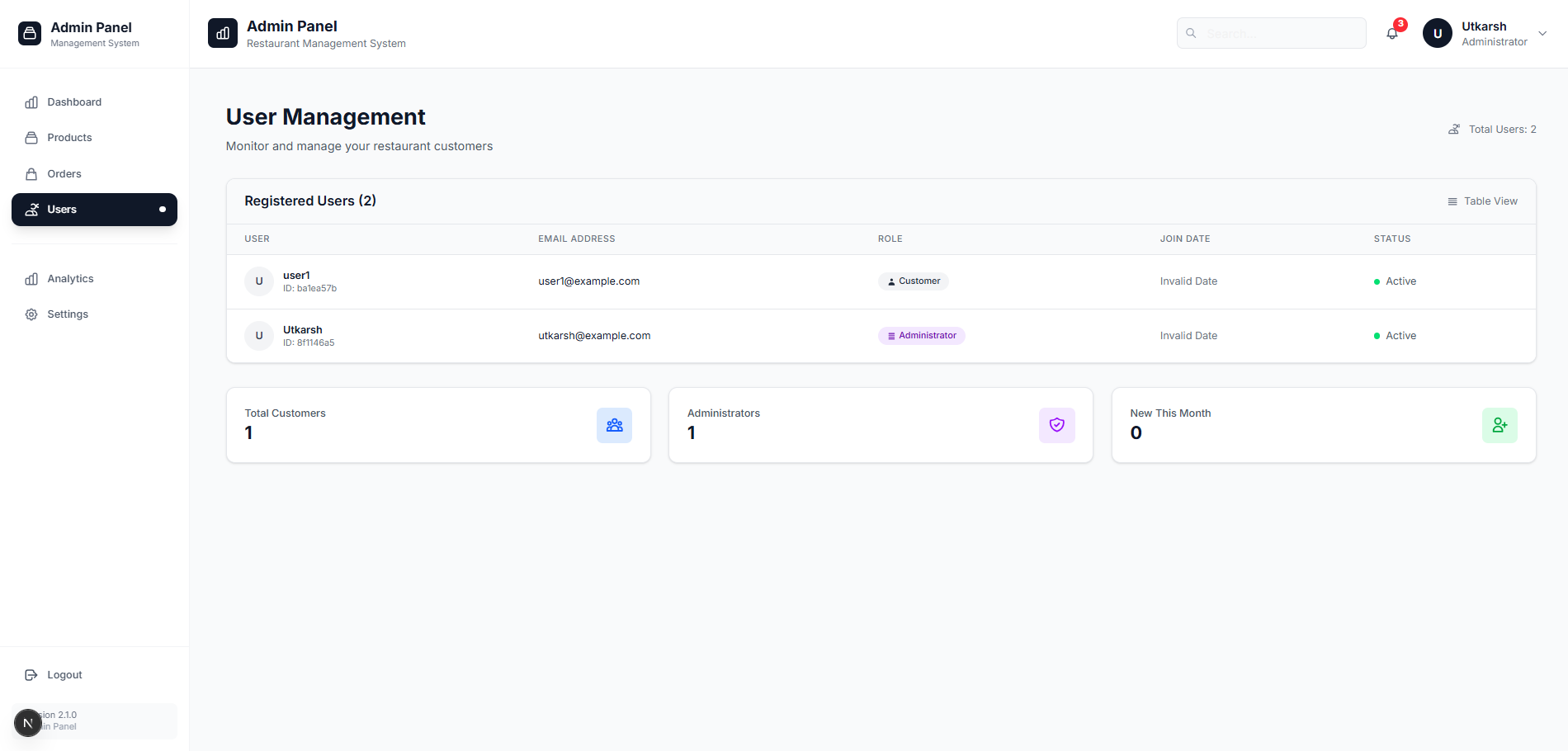Click the Logout button
1568x751 pixels.
64,675
